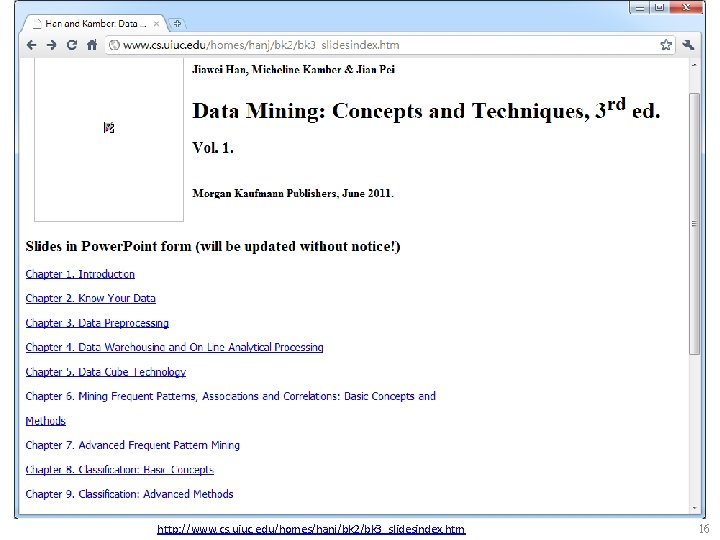Open Chapter 5. Data Cube Technology link

[106, 372]
